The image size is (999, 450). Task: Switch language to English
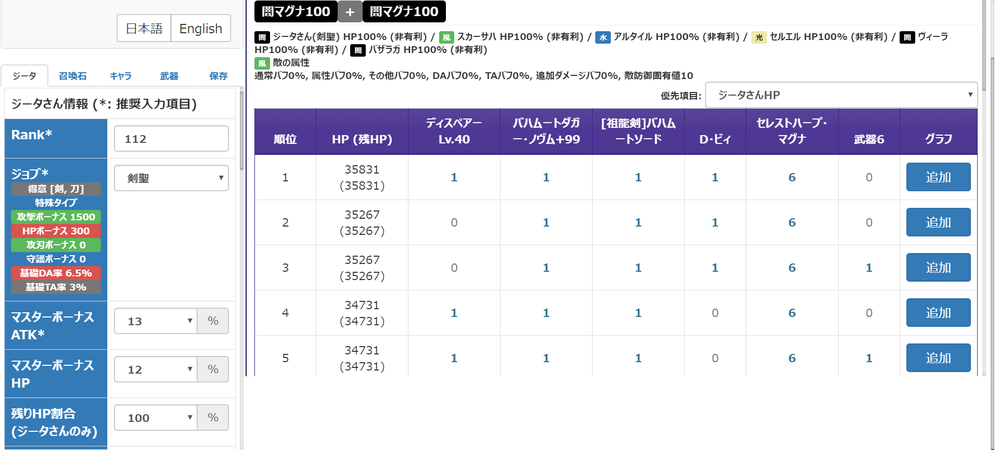[x=200, y=29]
